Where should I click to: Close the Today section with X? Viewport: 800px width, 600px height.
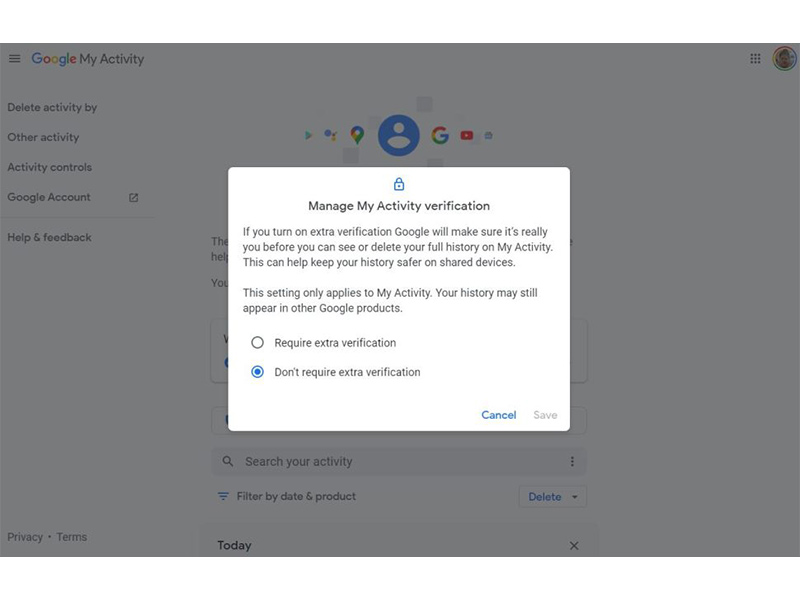(574, 545)
